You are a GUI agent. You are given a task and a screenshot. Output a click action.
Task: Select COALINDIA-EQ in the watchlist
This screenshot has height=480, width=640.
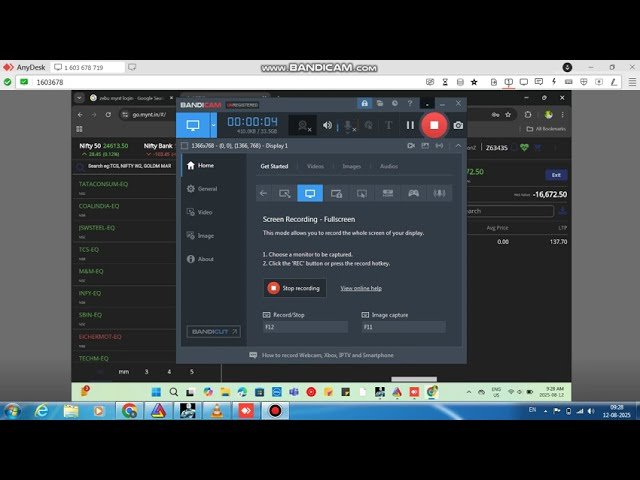point(99,206)
